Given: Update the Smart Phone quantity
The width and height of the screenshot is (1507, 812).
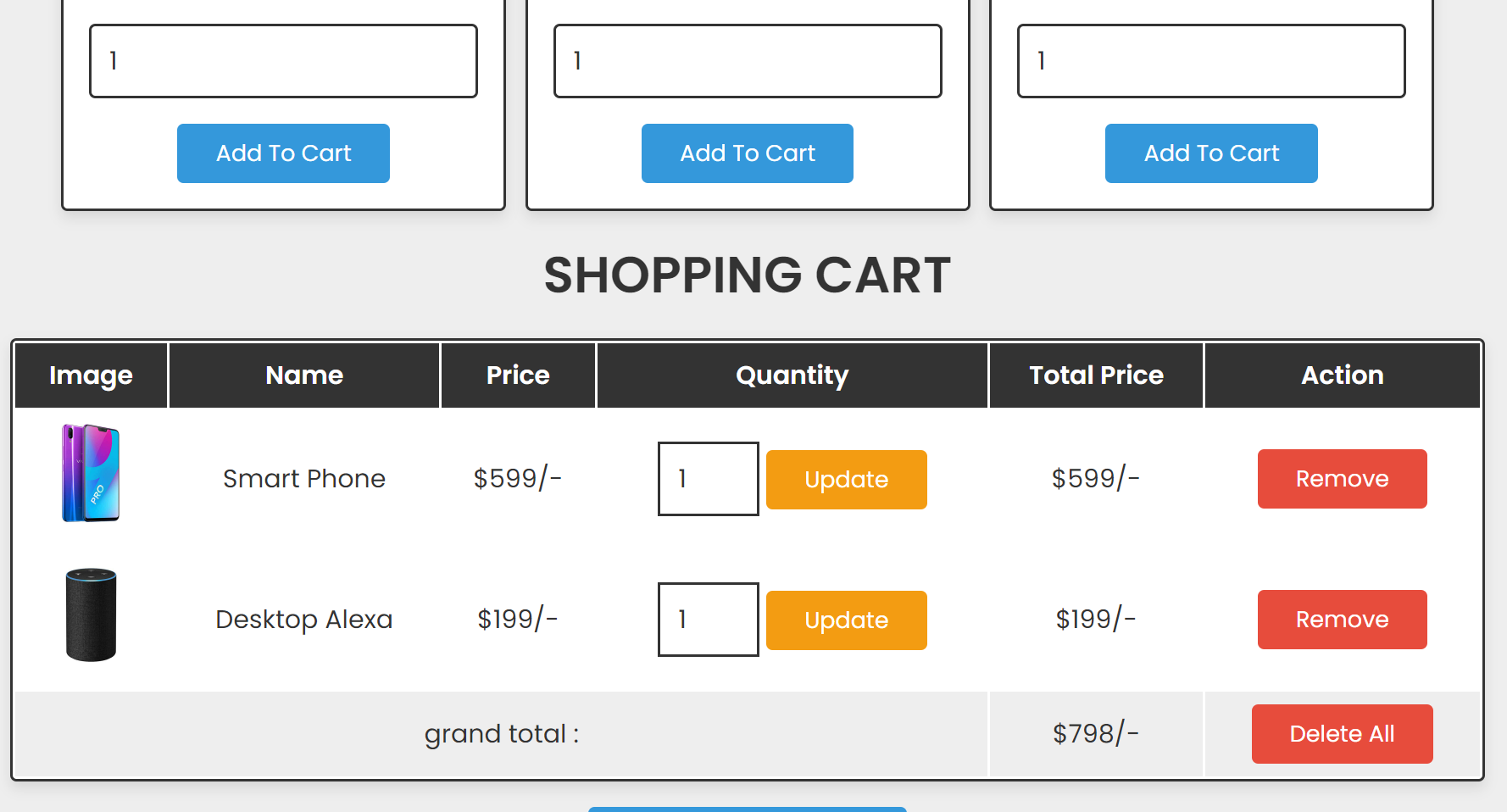Looking at the screenshot, I should pyautogui.click(x=846, y=480).
